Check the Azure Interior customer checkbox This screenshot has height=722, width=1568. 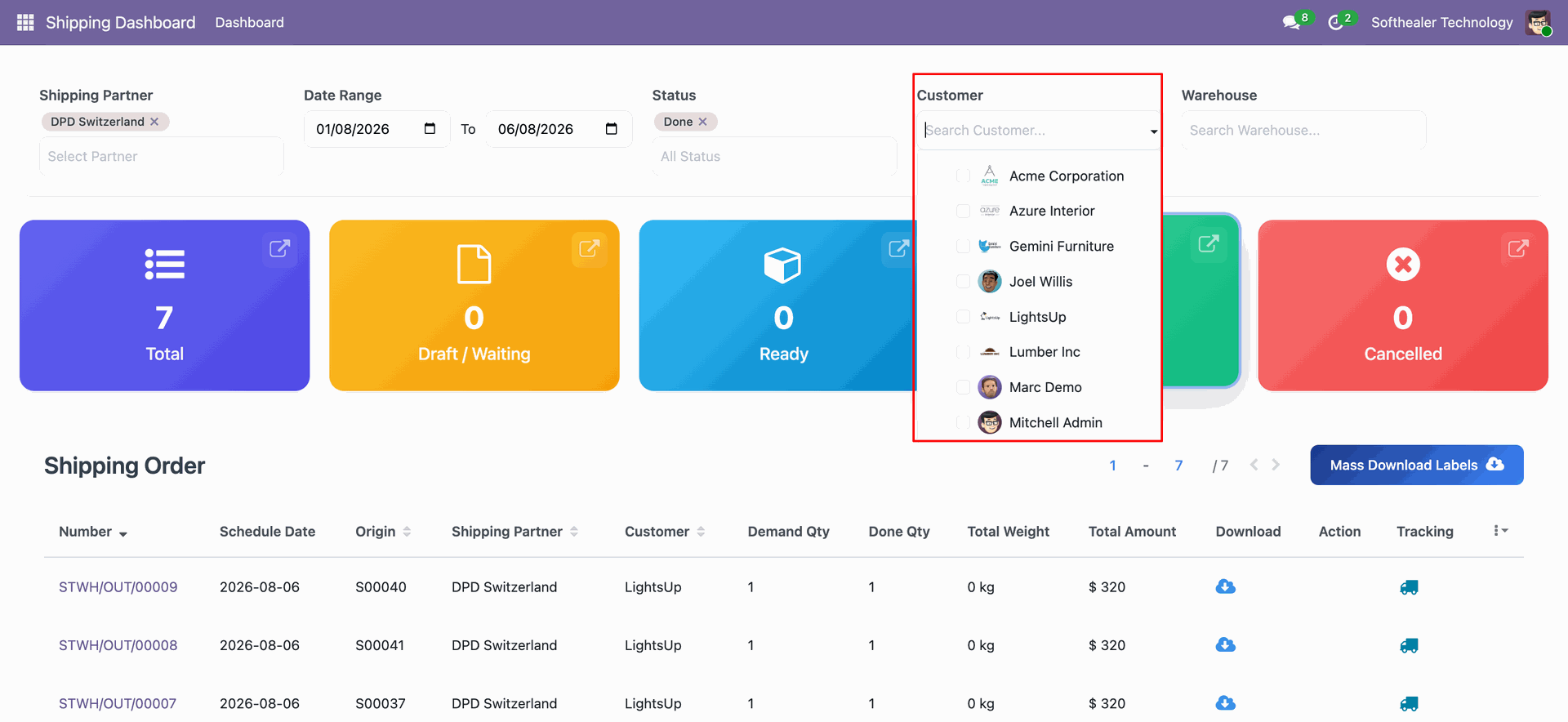[x=964, y=211]
